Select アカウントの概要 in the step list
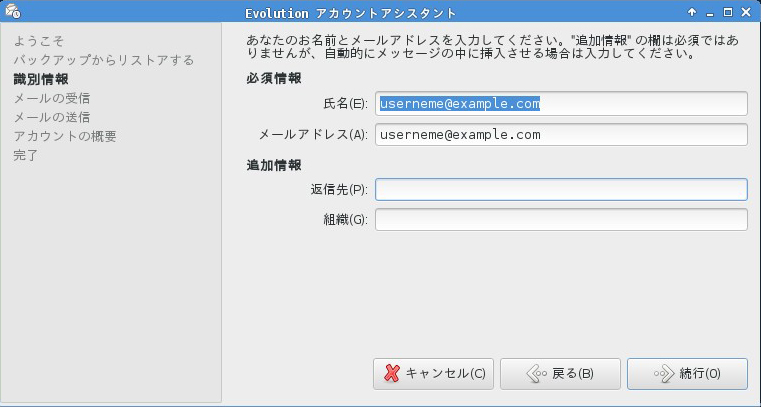This screenshot has width=761, height=407. [x=65, y=136]
